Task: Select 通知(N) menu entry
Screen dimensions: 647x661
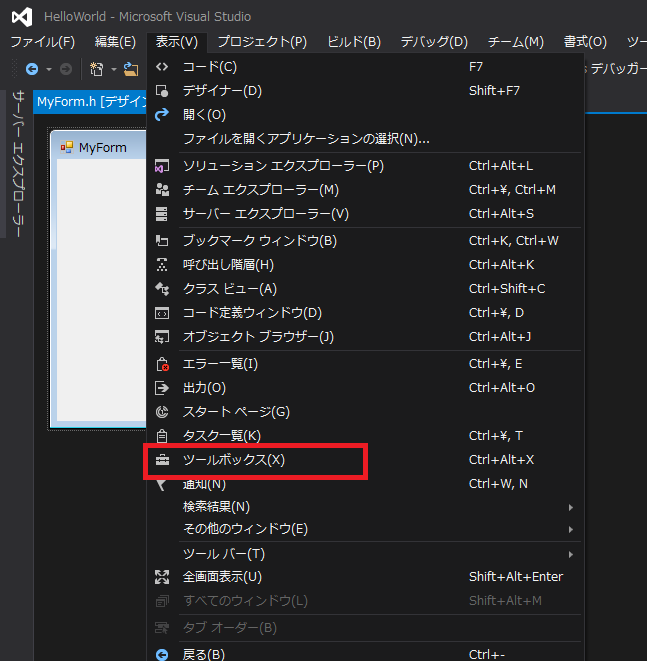Action: click(204, 484)
